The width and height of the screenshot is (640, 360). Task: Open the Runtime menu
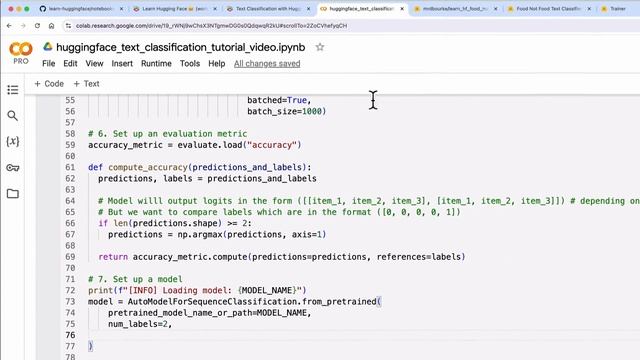click(x=156, y=64)
